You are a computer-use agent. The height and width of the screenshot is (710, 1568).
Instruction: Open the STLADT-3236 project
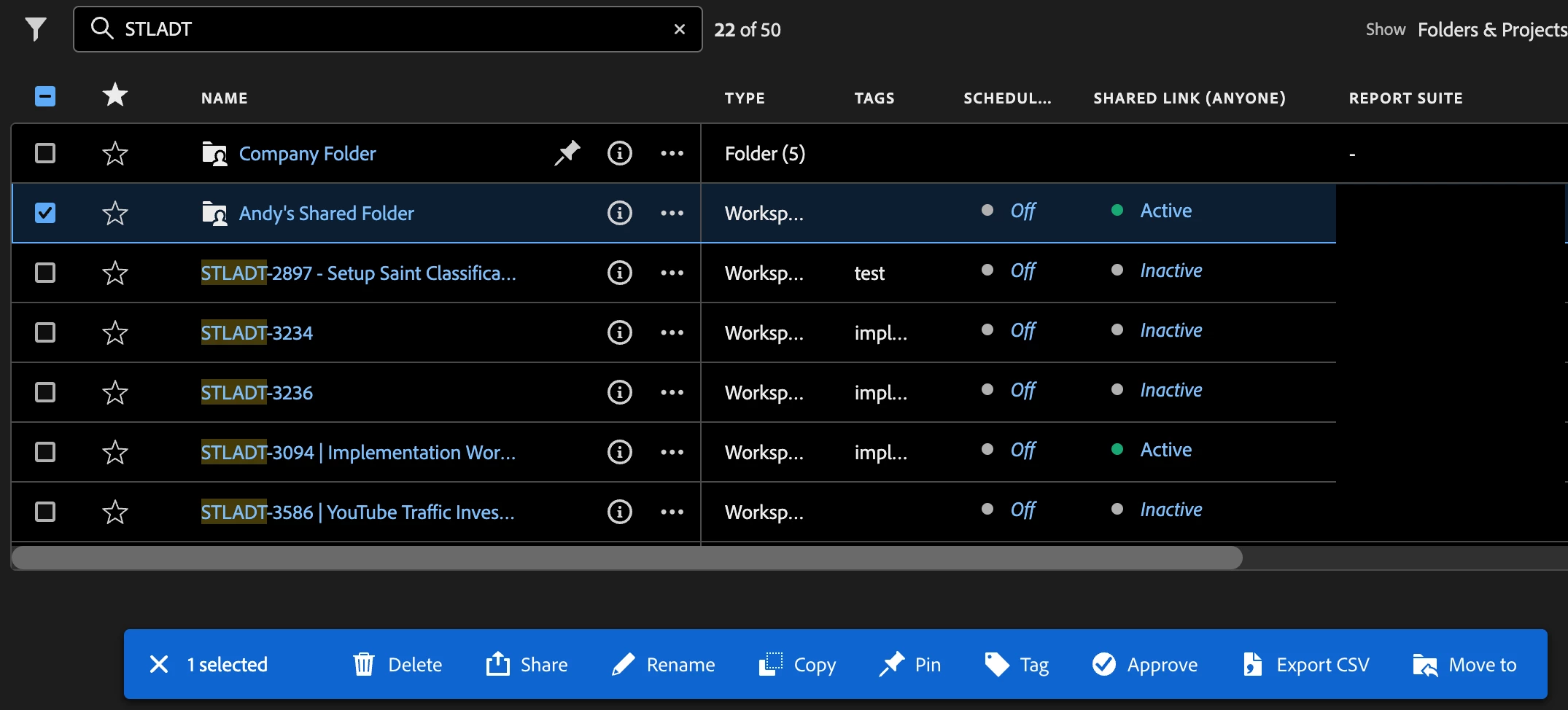[x=257, y=392]
